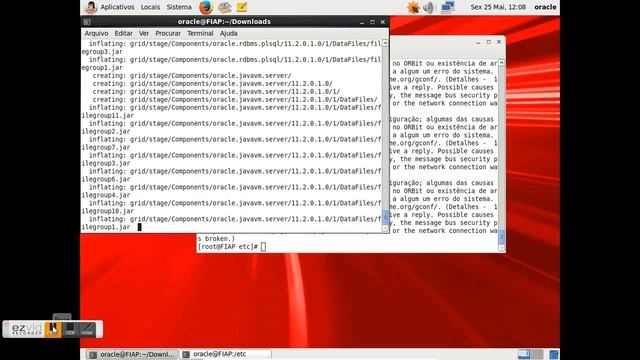
Task: Click the GNOME foot logo beside Aplicativos
Action: (91, 7)
